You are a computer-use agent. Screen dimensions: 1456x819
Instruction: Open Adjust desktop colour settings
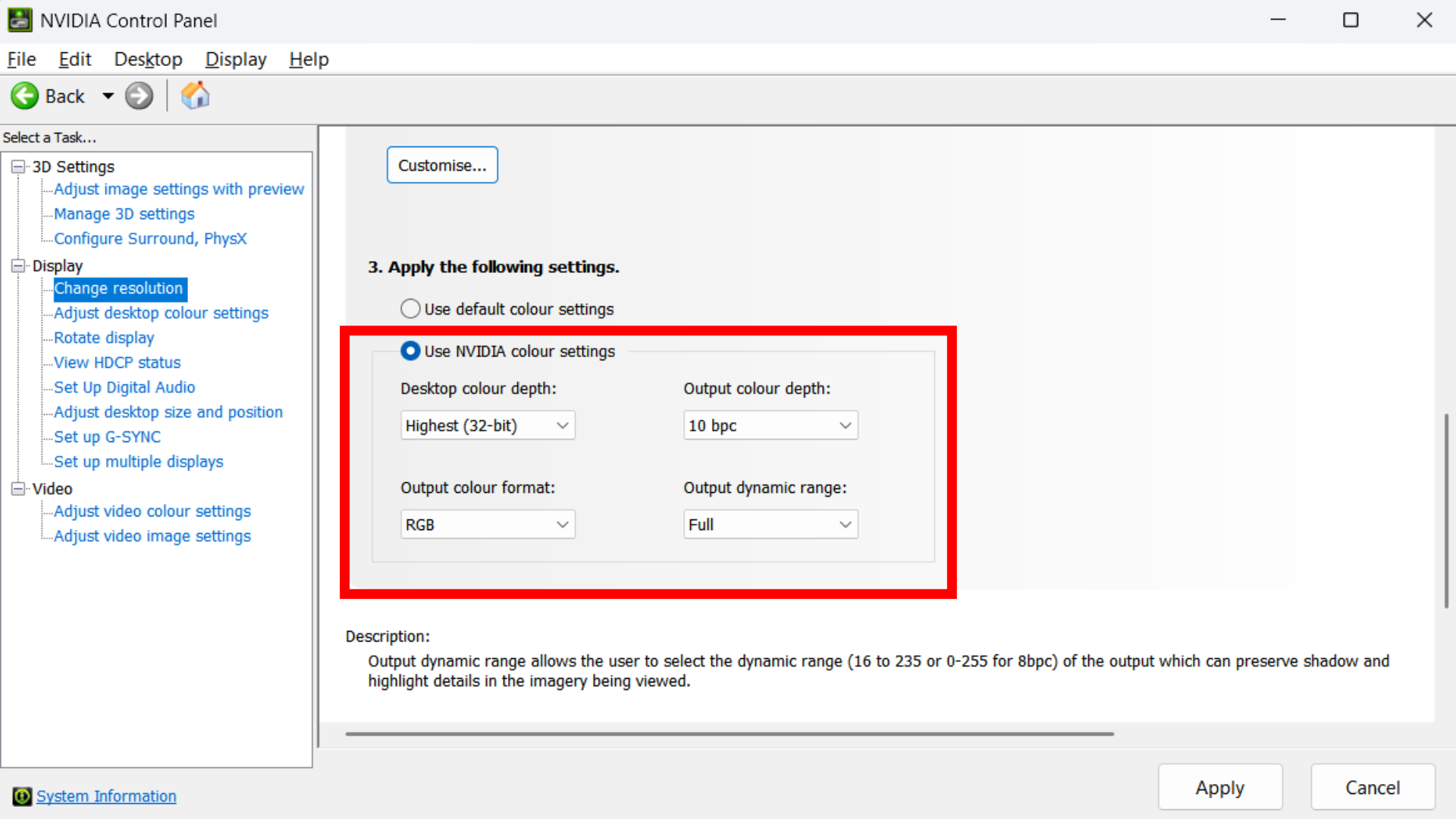pyautogui.click(x=161, y=313)
